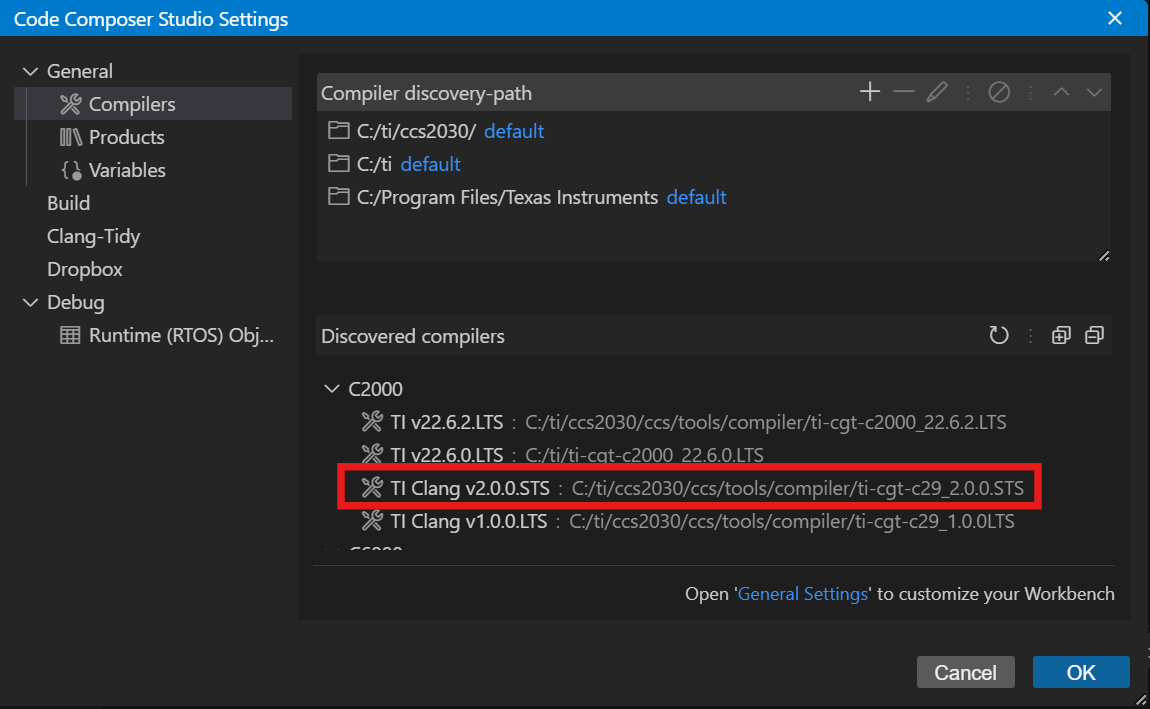The width and height of the screenshot is (1150, 709).
Task: Collapse the General settings section
Action: coord(30,72)
